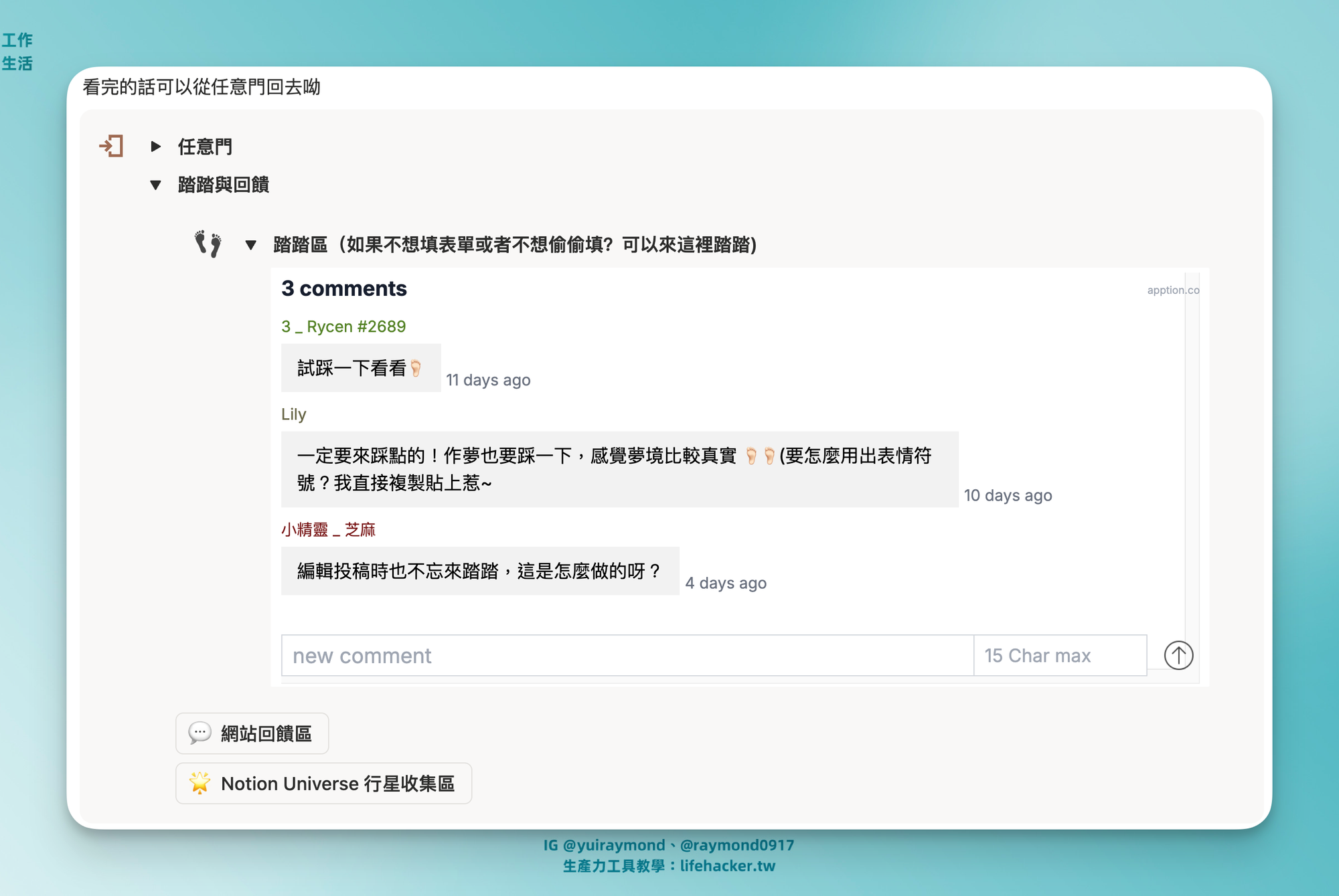Image resolution: width=1339 pixels, height=896 pixels.
Task: Click commenter name 小精靈 _ 芝麻
Action: coord(328,530)
